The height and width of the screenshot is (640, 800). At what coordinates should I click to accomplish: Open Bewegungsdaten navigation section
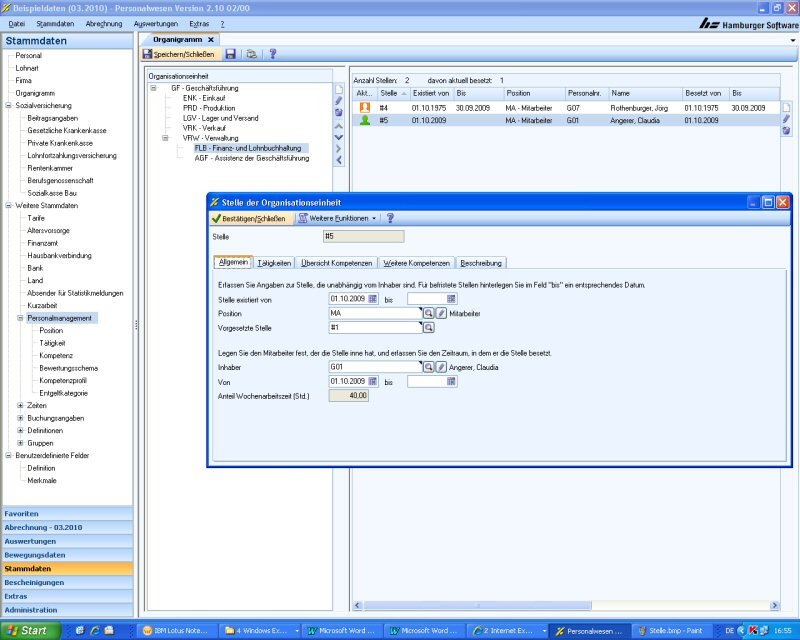[x=67, y=555]
